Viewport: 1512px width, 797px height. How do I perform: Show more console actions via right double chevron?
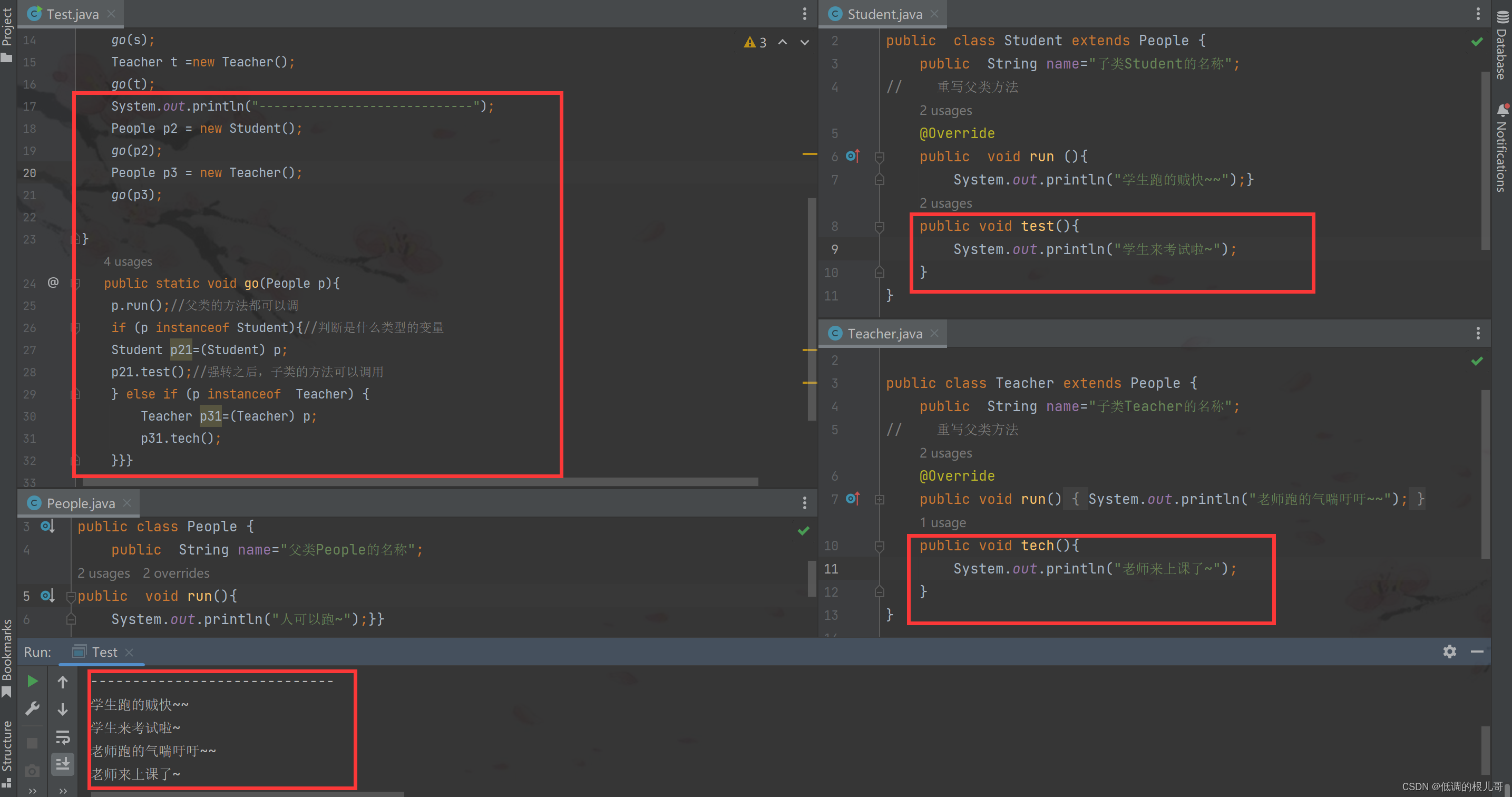[63, 791]
